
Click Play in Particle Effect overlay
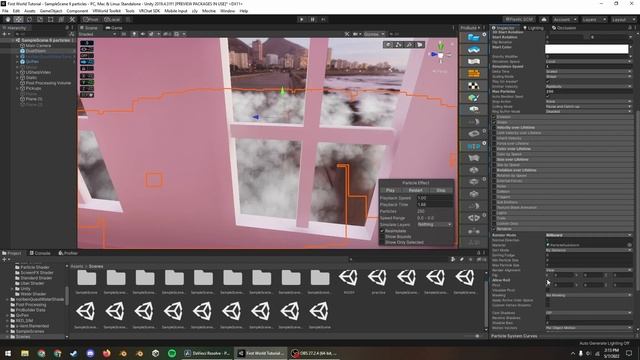[x=390, y=190]
